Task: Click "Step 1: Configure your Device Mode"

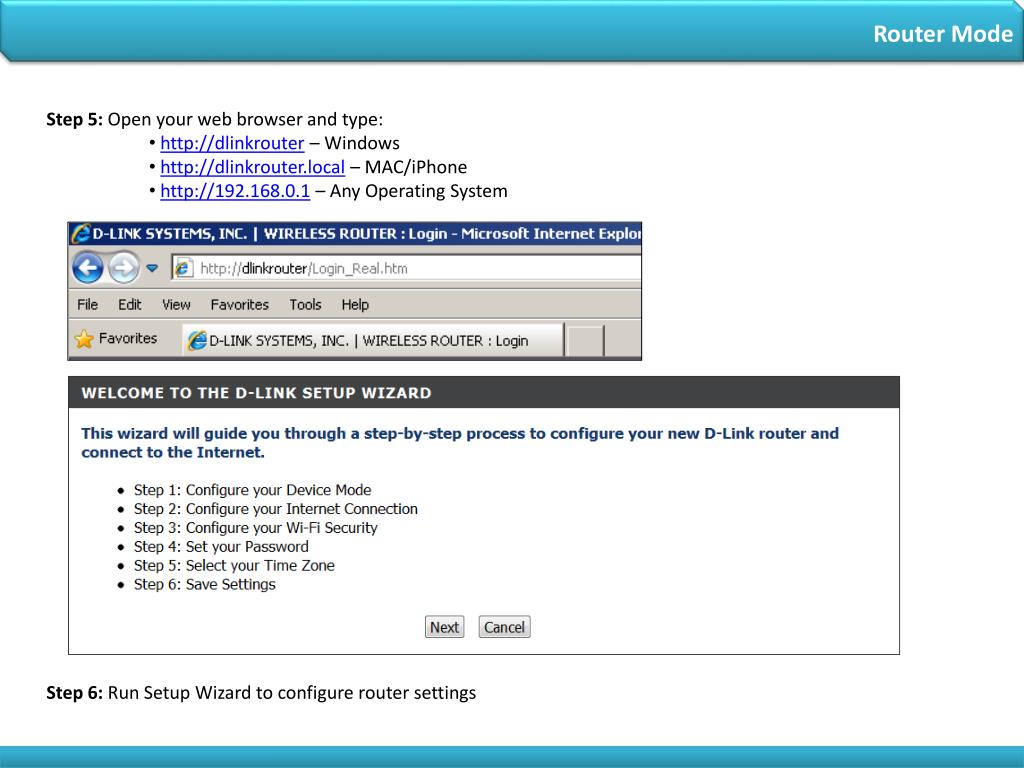Action: pyautogui.click(x=252, y=490)
